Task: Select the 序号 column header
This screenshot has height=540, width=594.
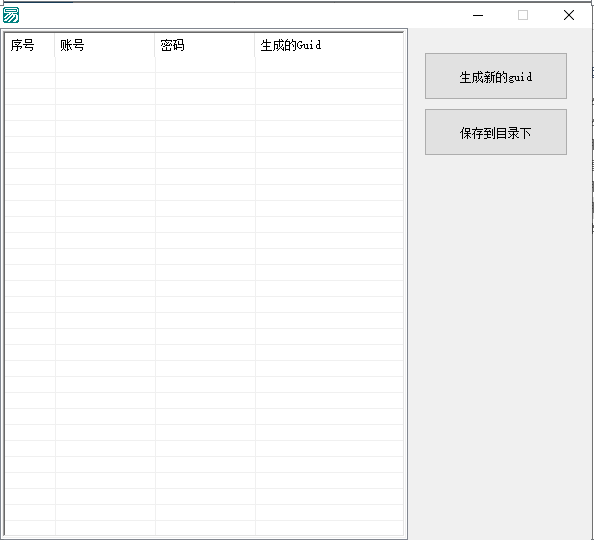Action: [x=30, y=45]
